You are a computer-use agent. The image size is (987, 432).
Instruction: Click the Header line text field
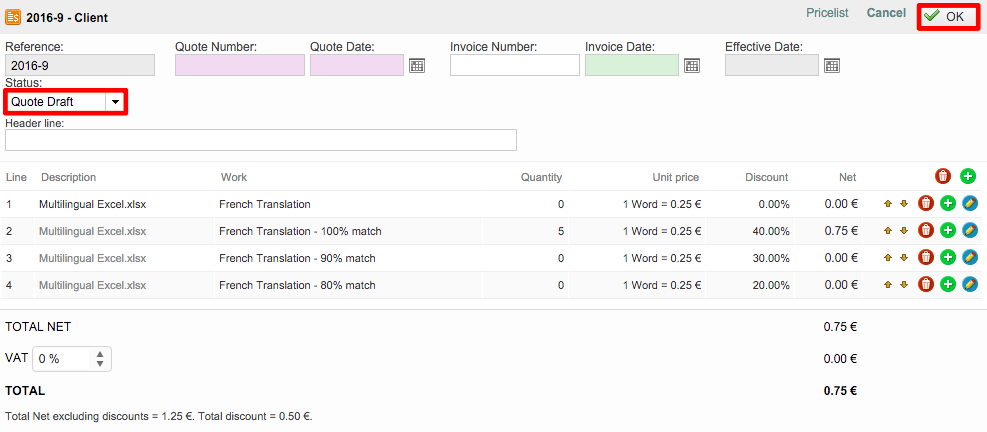tap(260, 140)
